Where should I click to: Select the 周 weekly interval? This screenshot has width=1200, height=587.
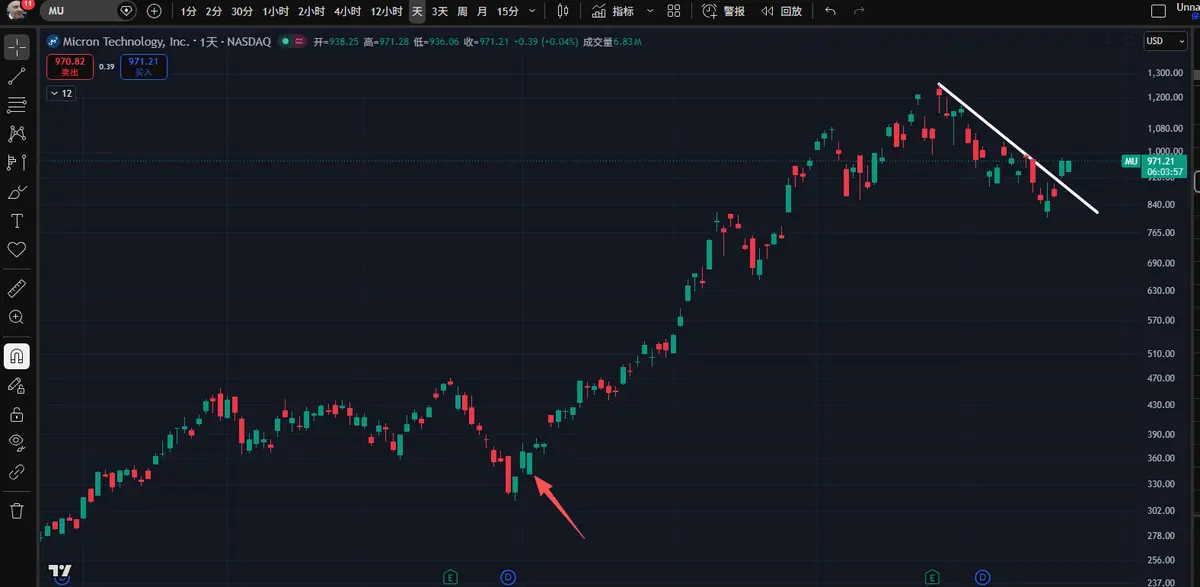click(463, 11)
